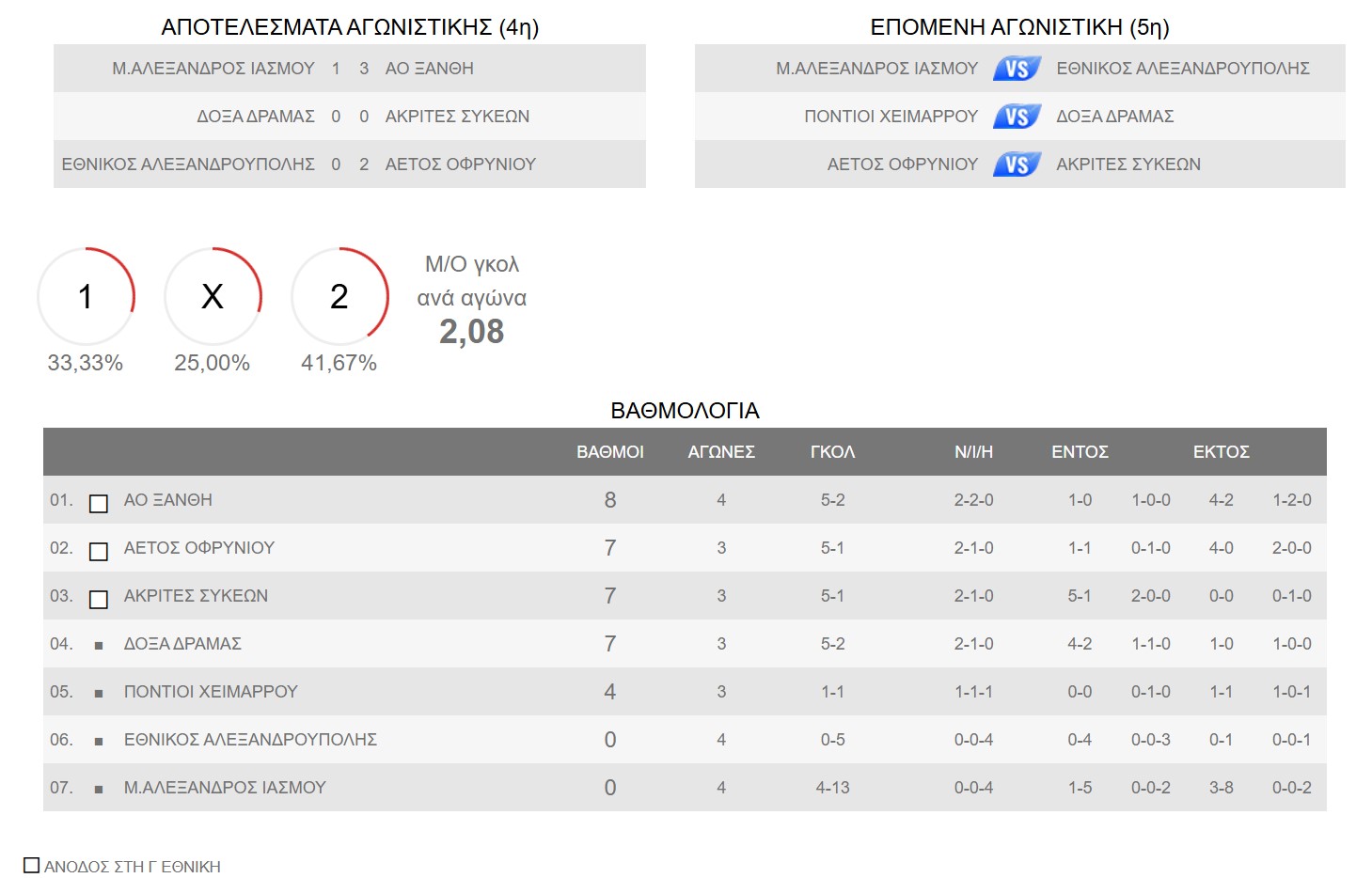Click promotion box next to ΑΚΡΙΤΕΣ ΣΥΚΕΩΝ standings

[99, 600]
